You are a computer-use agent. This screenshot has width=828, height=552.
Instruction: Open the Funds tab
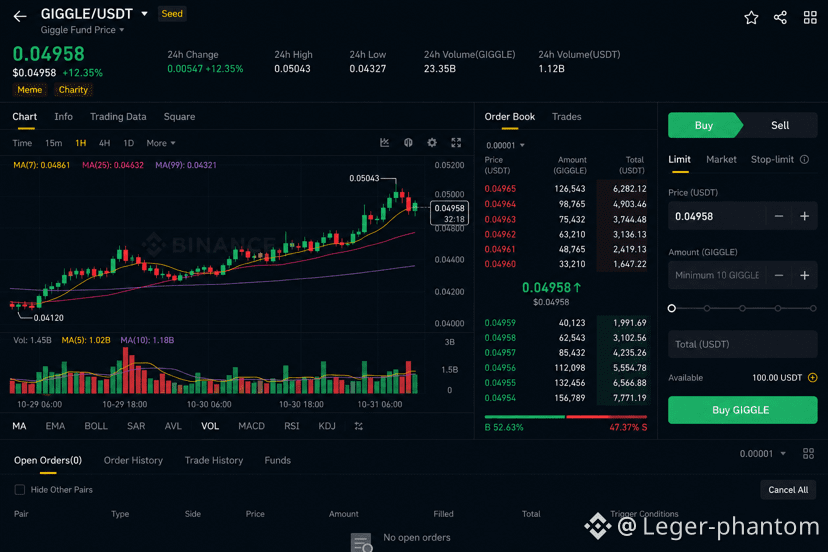[x=277, y=460]
